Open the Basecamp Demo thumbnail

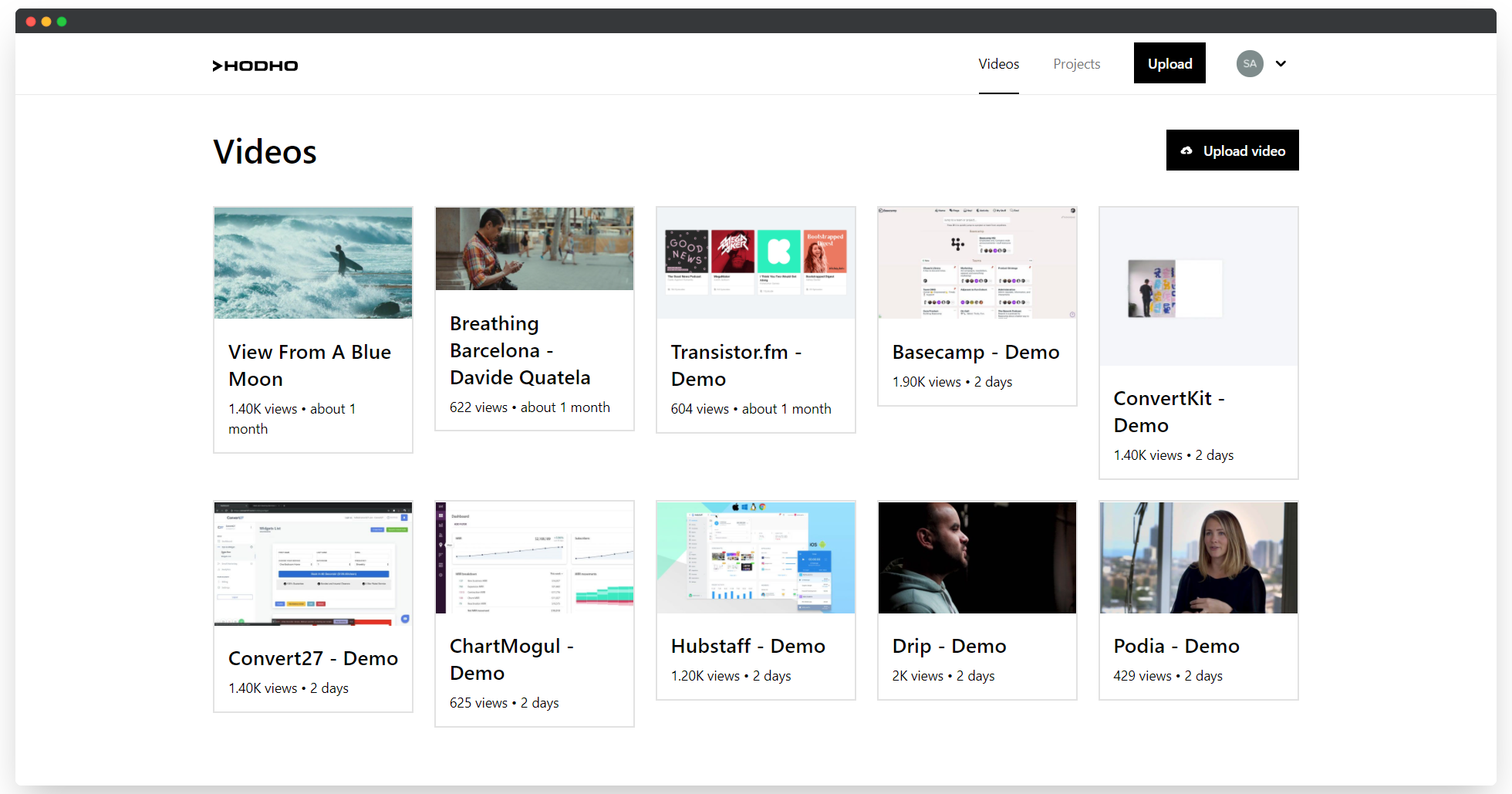pos(977,263)
